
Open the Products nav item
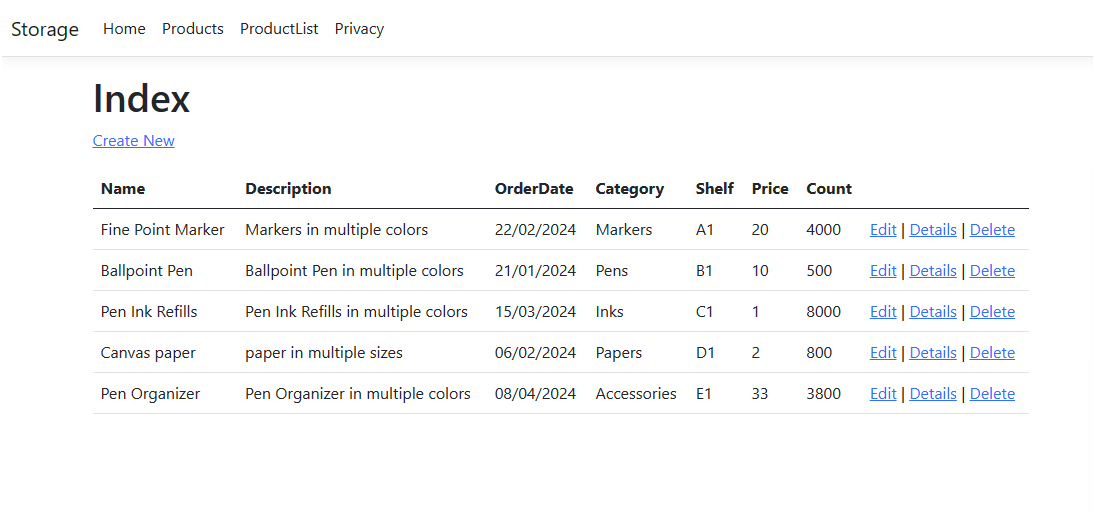click(193, 29)
